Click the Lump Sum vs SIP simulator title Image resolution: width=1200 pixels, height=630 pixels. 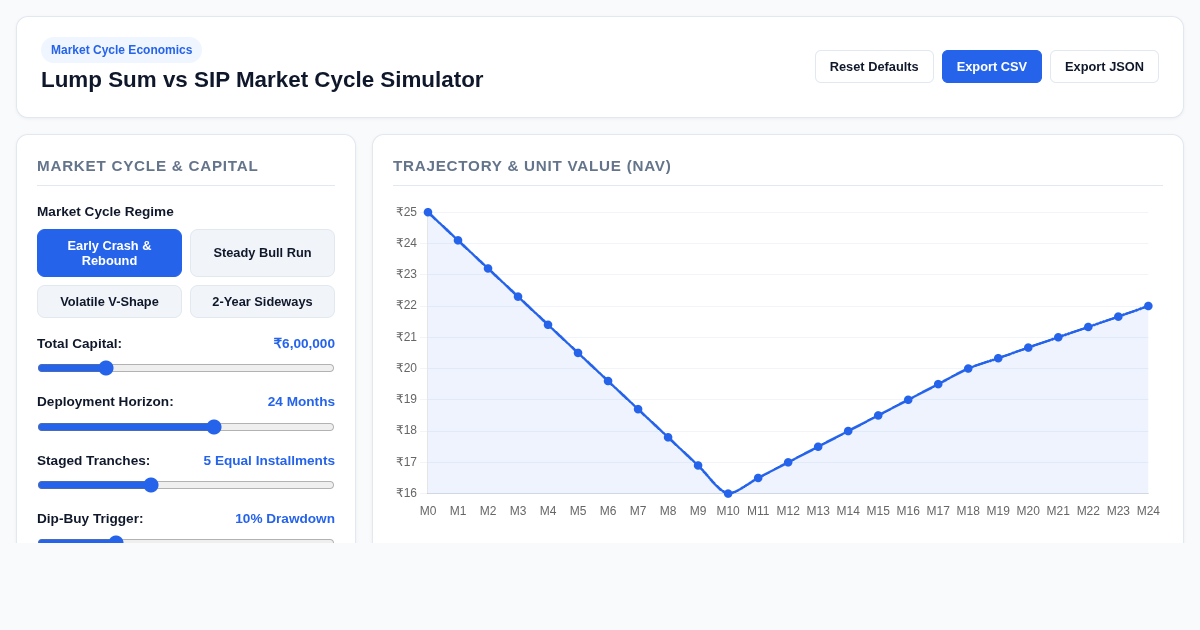pos(262,80)
